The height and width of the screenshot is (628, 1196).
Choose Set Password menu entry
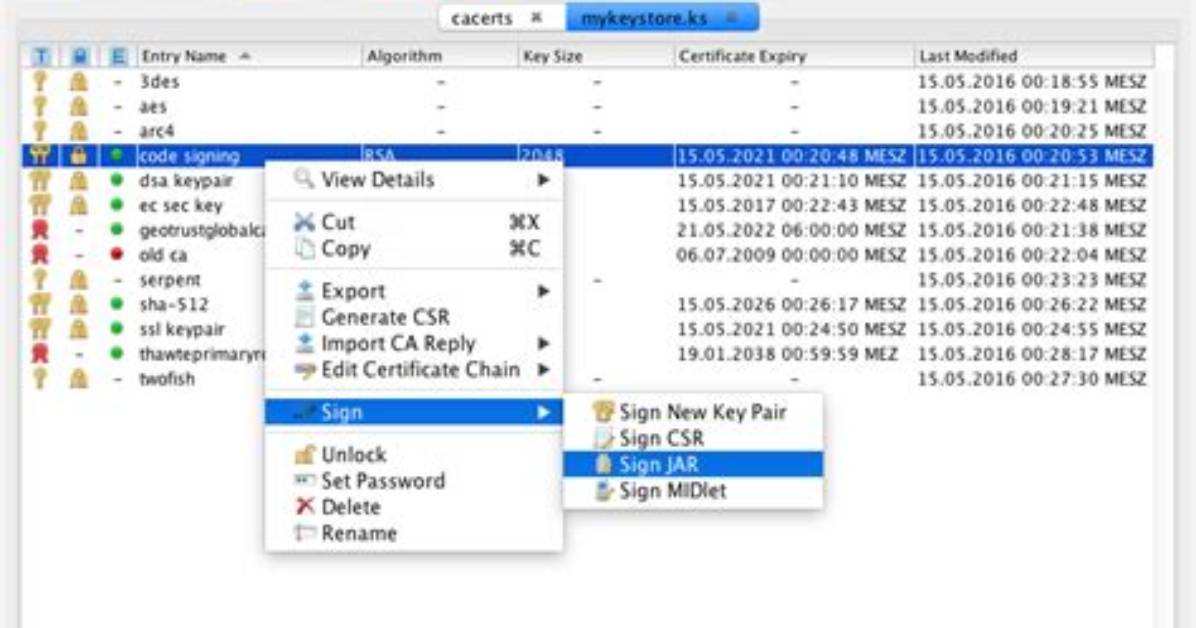click(413, 481)
